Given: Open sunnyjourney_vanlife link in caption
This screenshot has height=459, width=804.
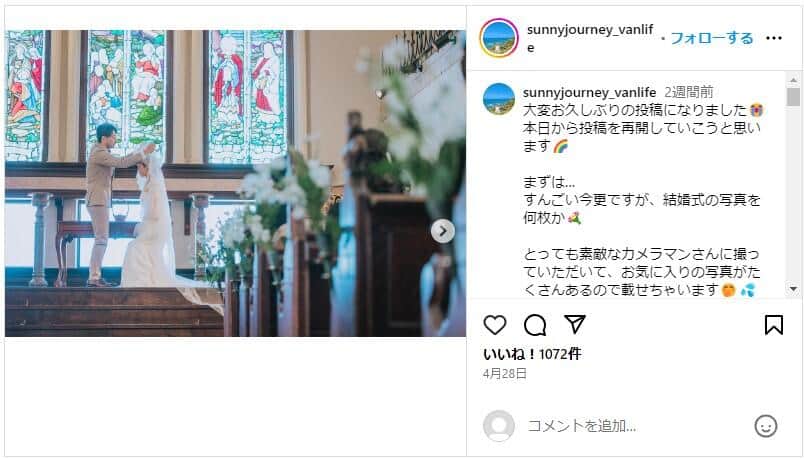Looking at the screenshot, I should point(589,92).
